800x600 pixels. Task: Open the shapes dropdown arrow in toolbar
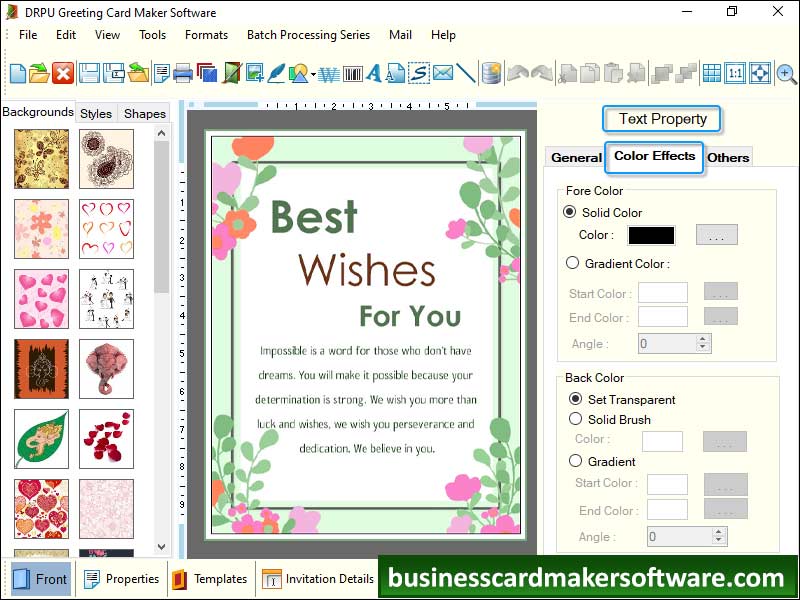pyautogui.click(x=313, y=74)
